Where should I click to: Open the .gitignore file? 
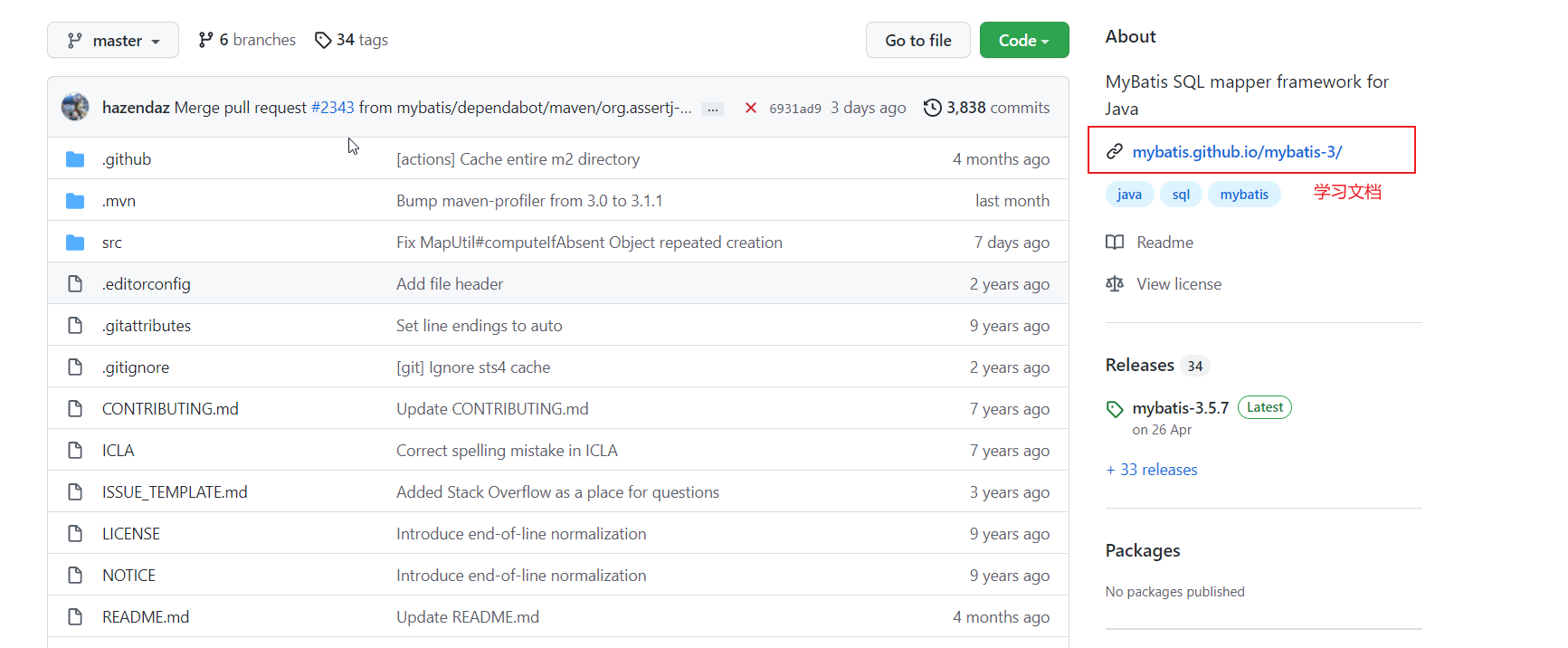[x=136, y=367]
